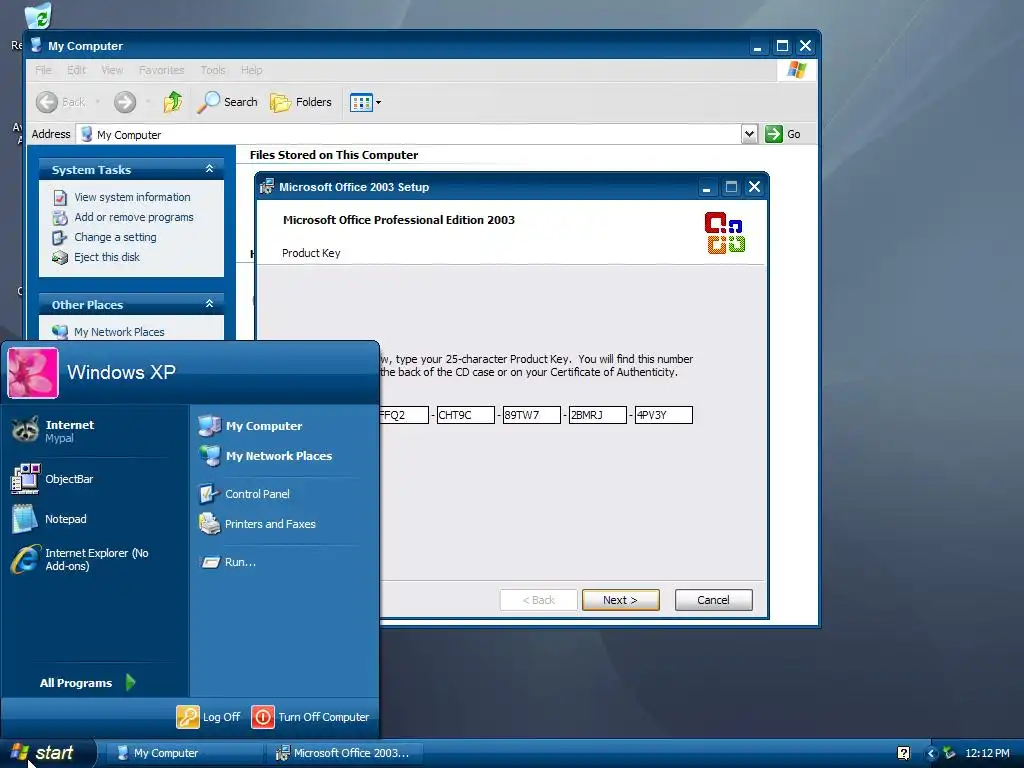
Task: Click the user picture in Start menu
Action: [x=33, y=373]
